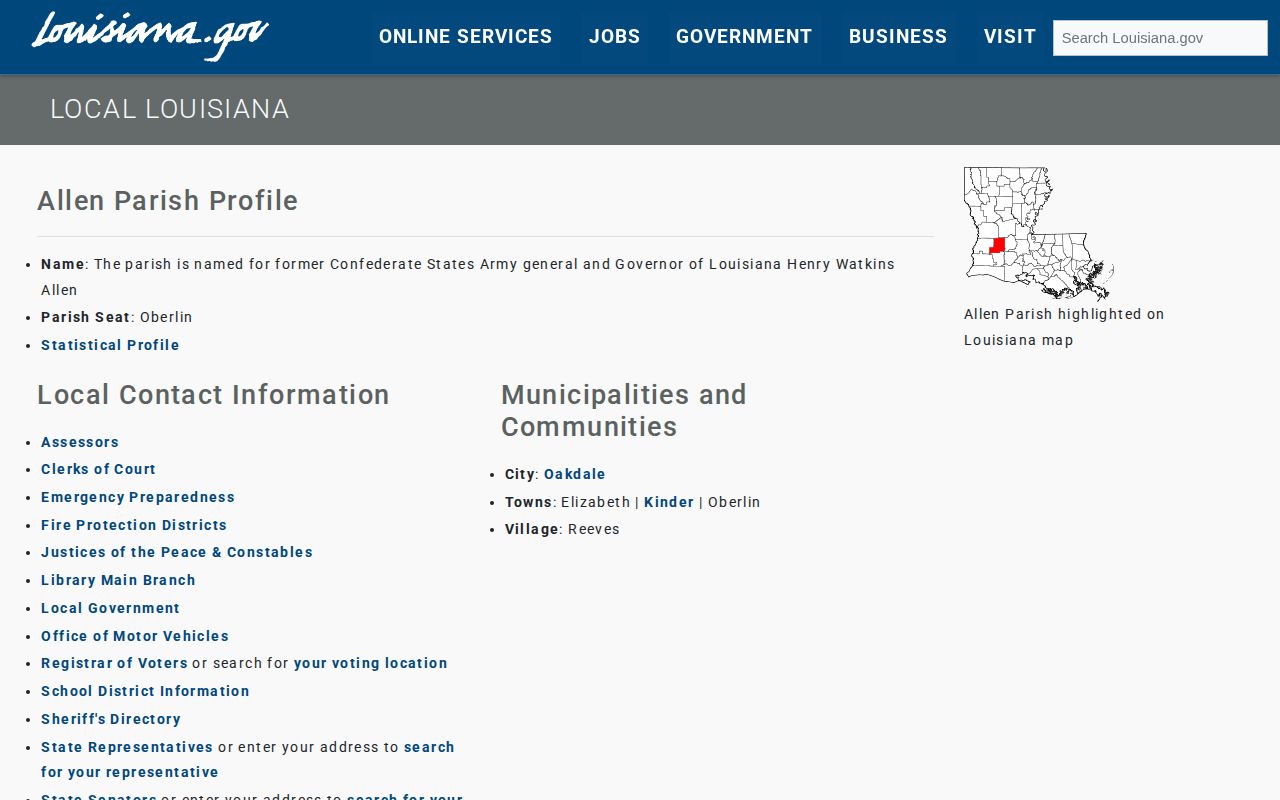1280x800 pixels.
Task: Click the village name 'Reeves'
Action: (x=594, y=529)
